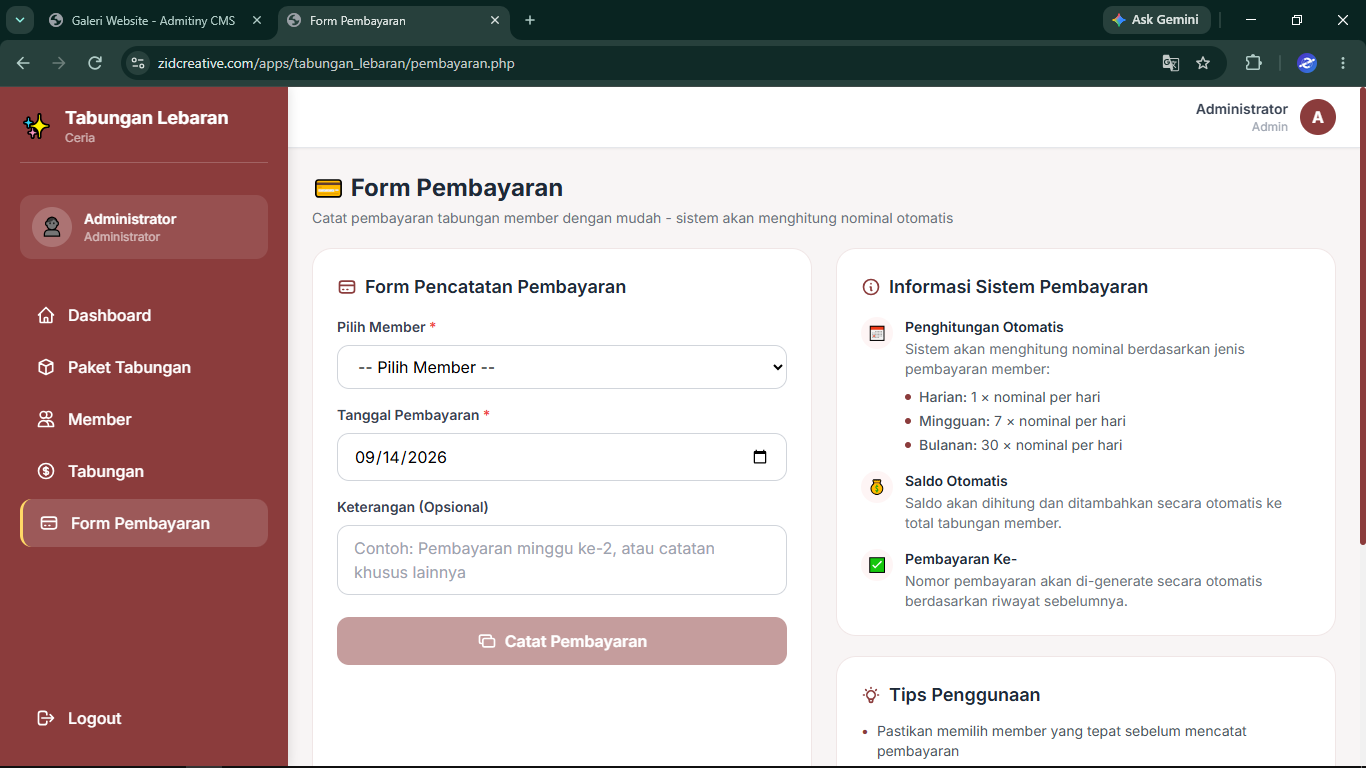Open Chrome tab search dropdown arrow
Viewport: 1366px width, 768px height.
pyautogui.click(x=19, y=20)
